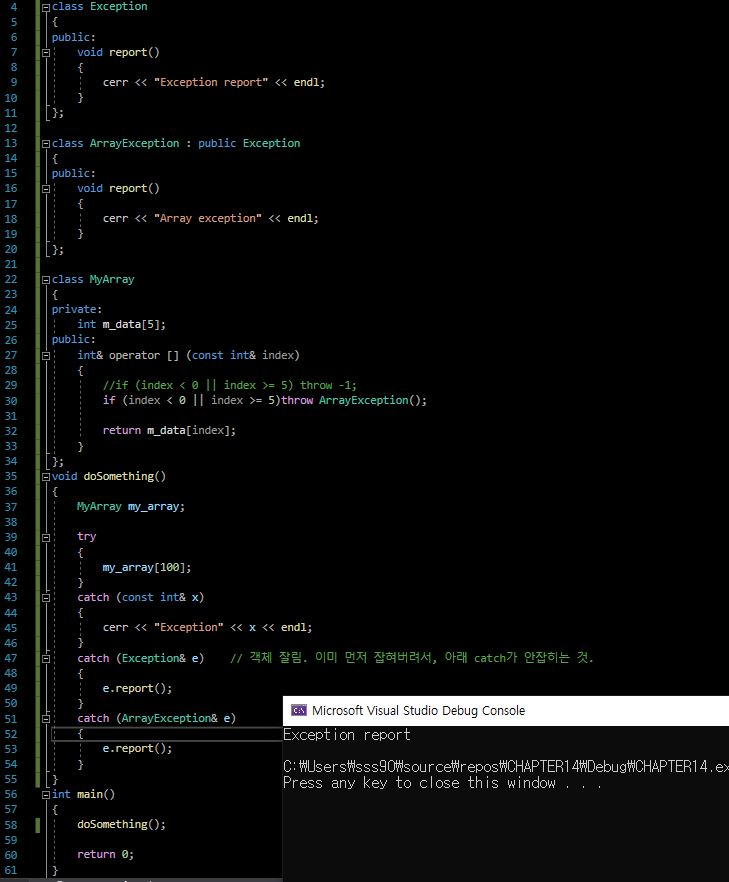Click e.report(); on line 53

tap(137, 749)
